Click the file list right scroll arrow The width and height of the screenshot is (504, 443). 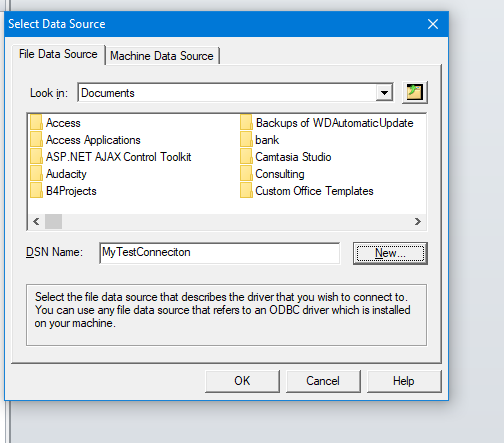(418, 222)
